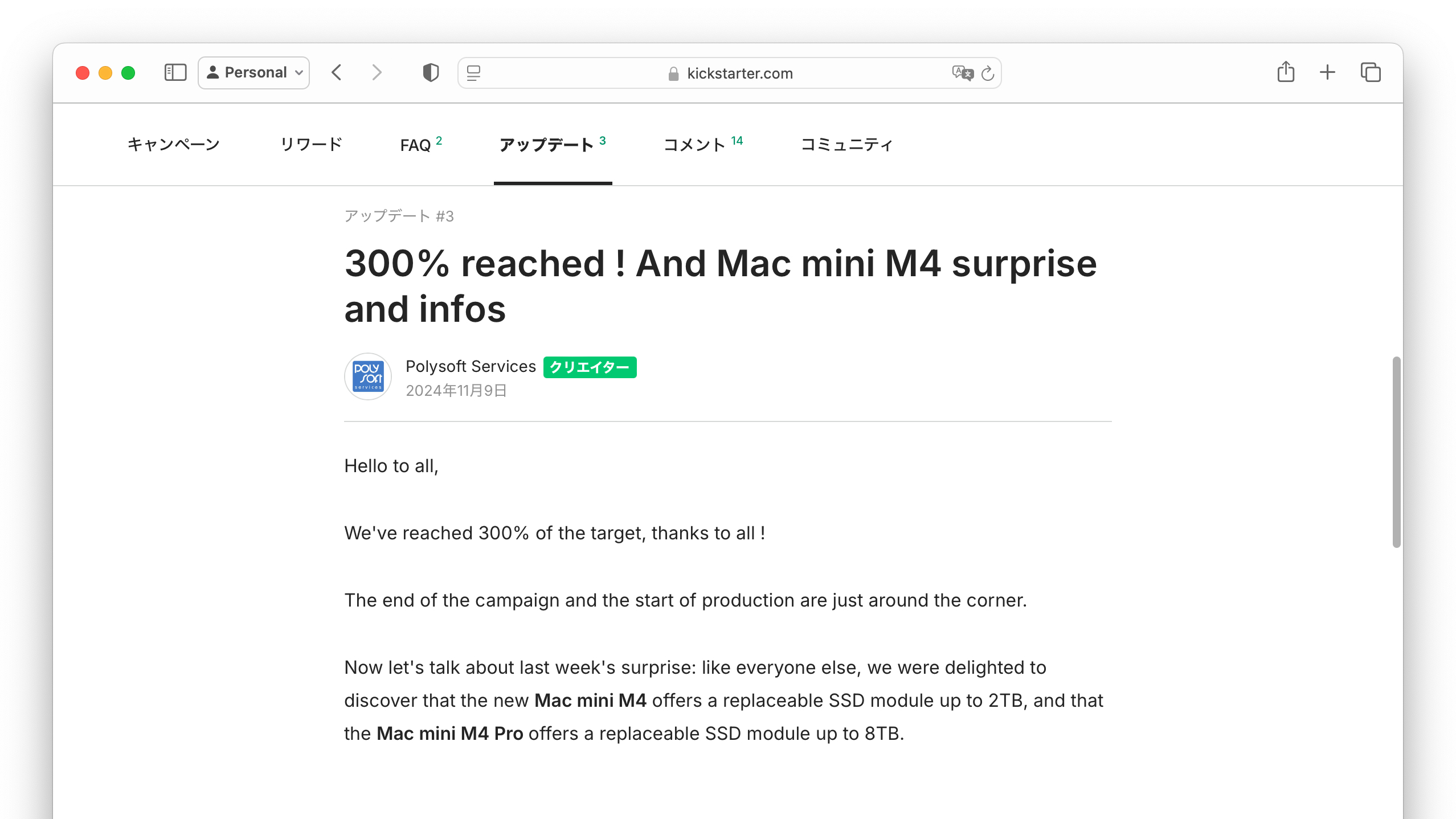Open a new tab with plus icon
The image size is (1456, 819).
(x=1327, y=72)
